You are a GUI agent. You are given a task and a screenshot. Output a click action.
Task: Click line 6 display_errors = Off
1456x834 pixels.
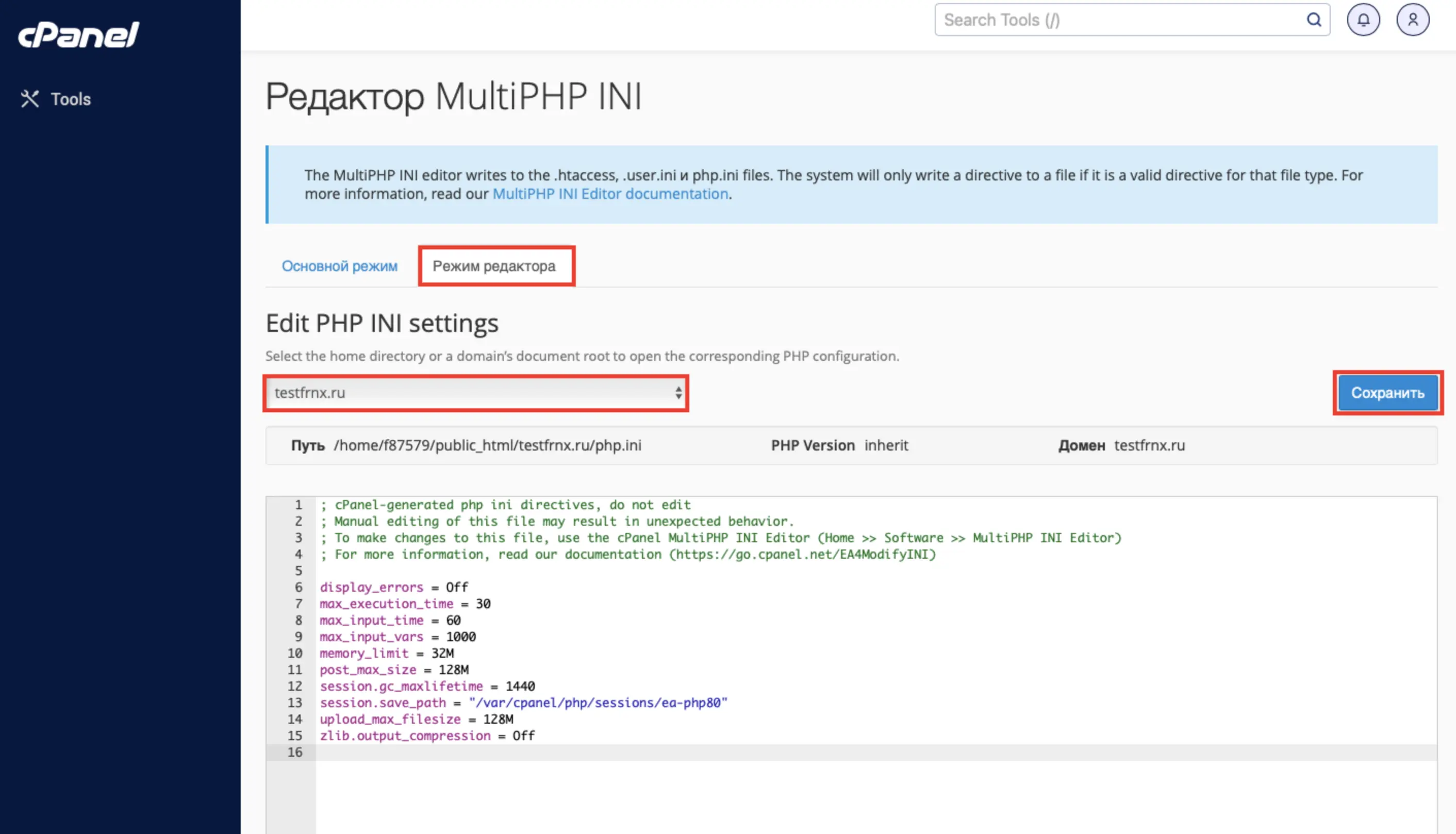point(394,587)
